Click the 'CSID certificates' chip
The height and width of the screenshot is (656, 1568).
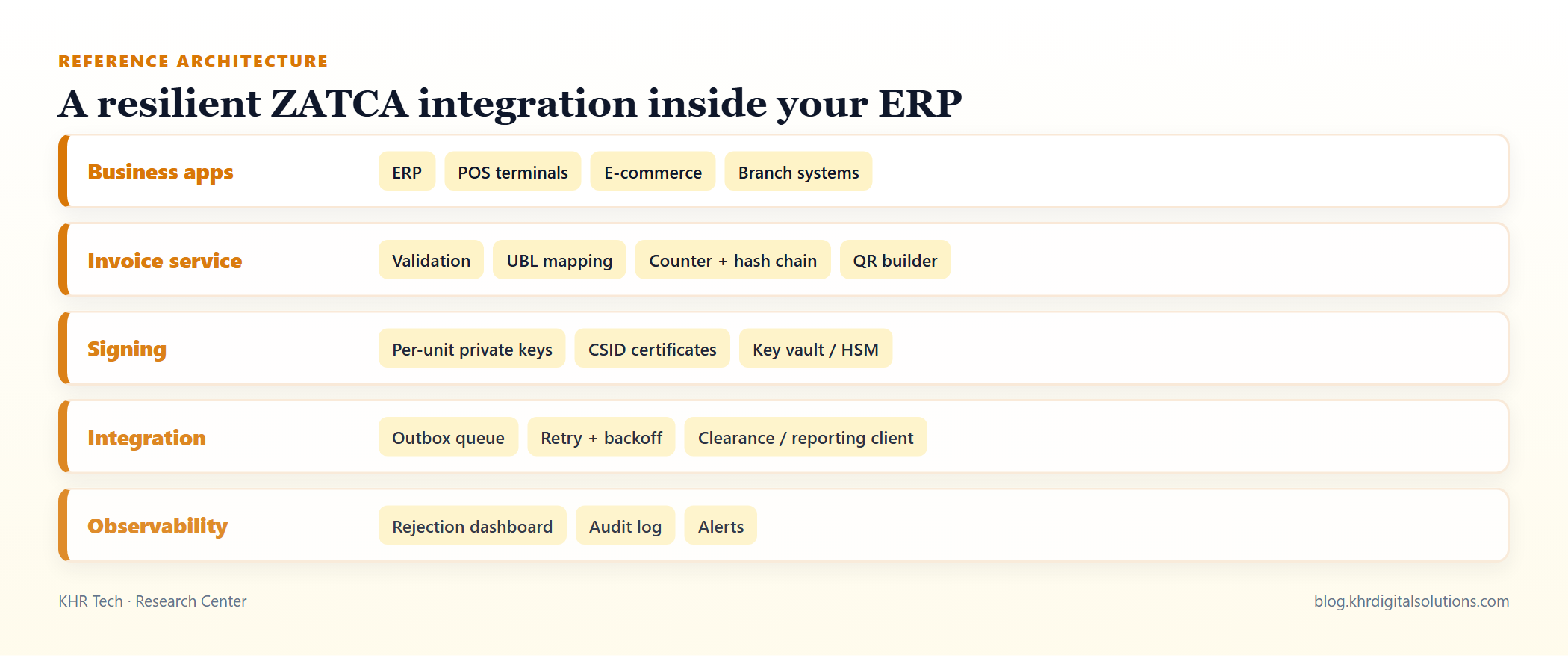pos(652,349)
